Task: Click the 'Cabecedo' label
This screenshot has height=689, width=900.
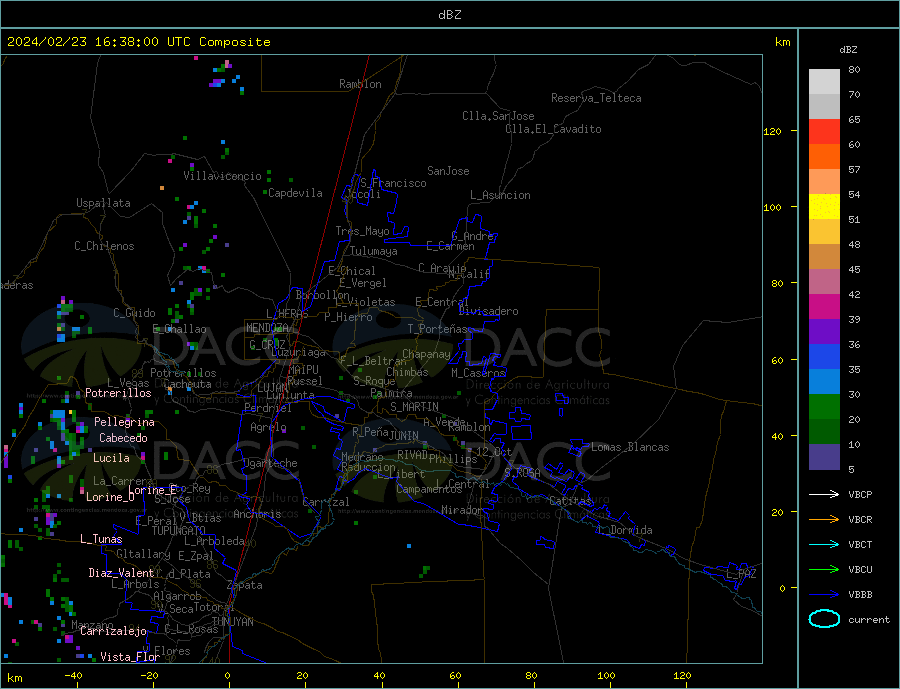Action: [123, 438]
